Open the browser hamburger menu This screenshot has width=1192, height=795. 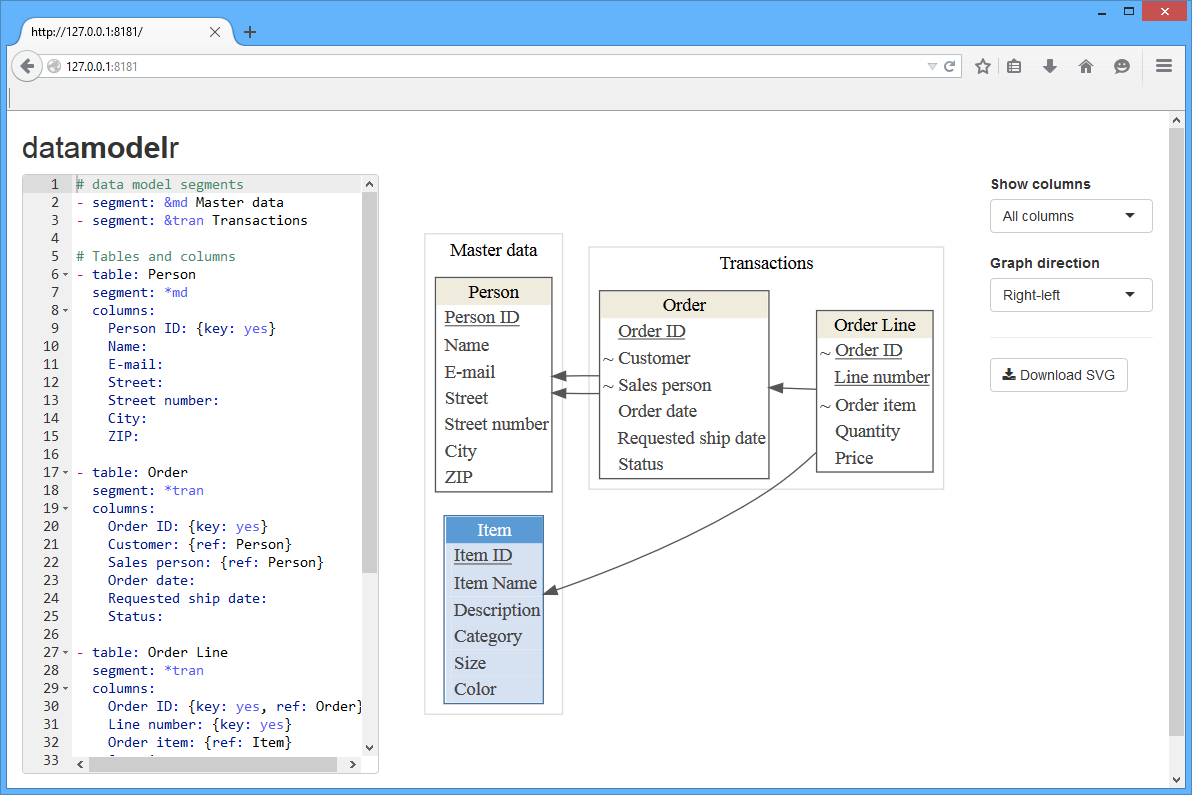coord(1164,66)
